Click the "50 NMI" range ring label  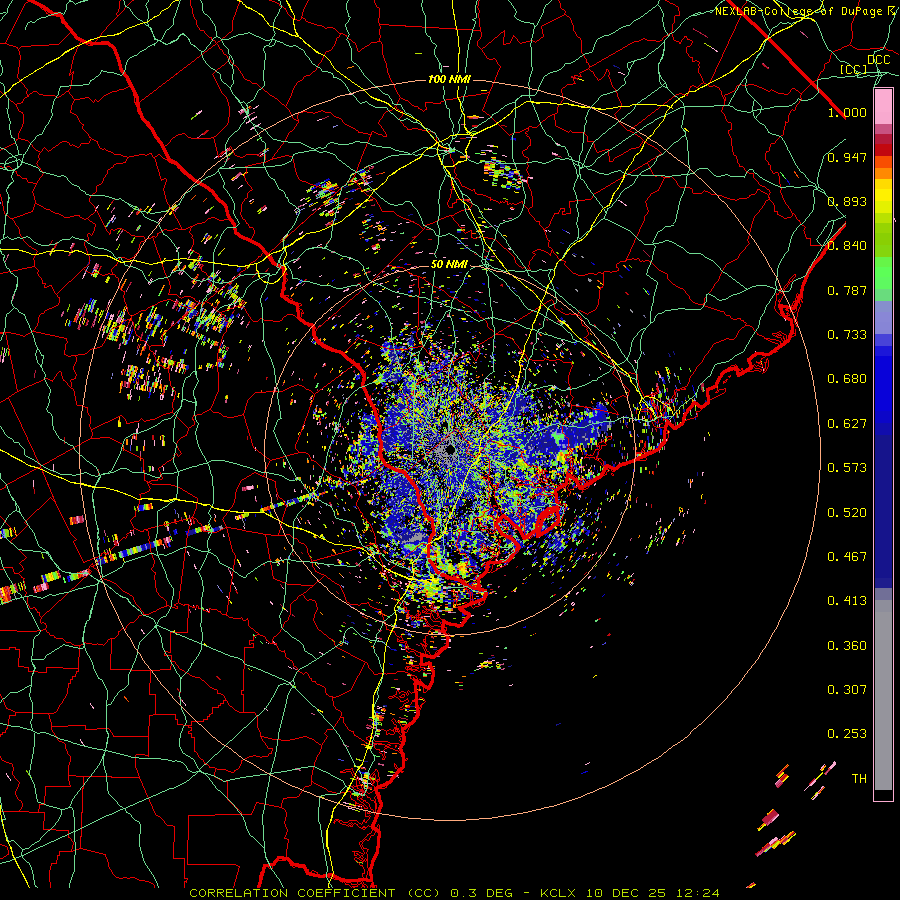[449, 264]
